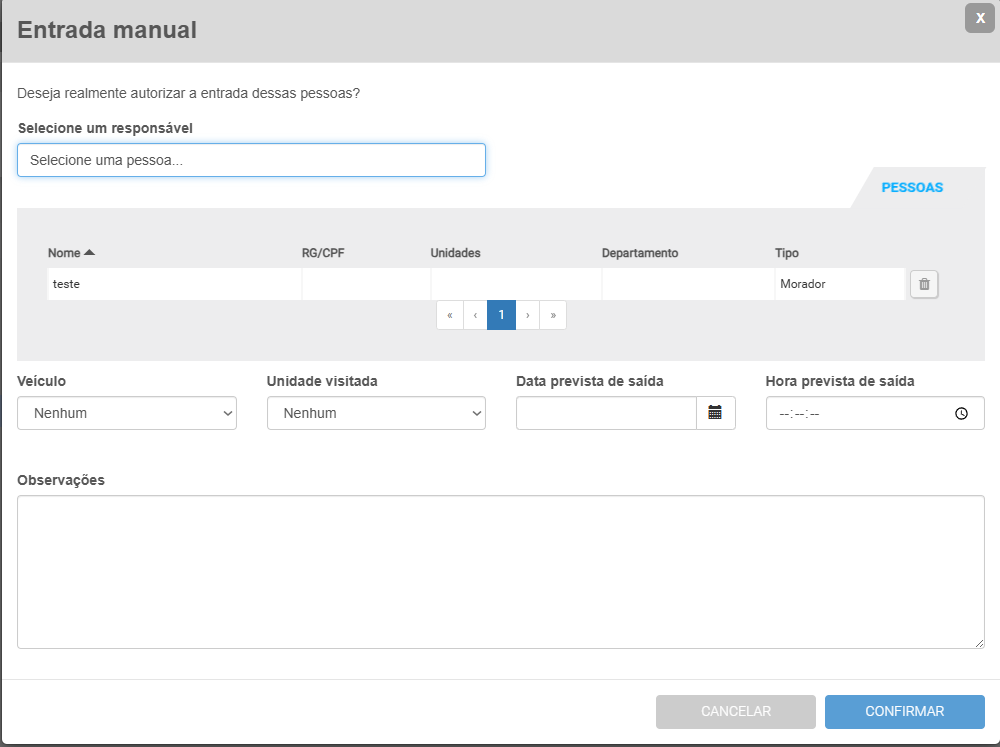Click inside the Observações text area
1000x747 pixels.
click(x=500, y=571)
